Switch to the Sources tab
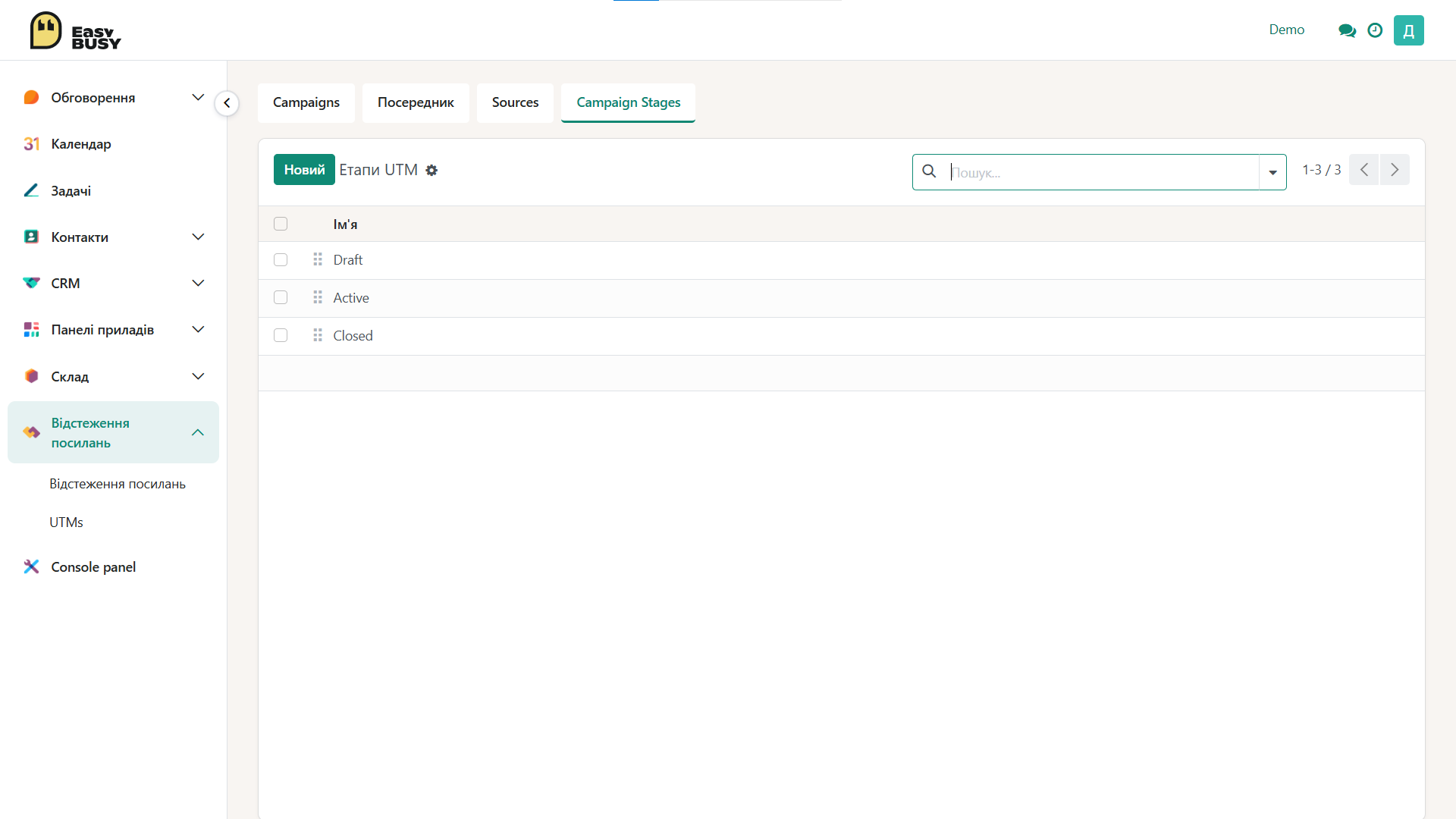This screenshot has width=1456, height=819. (515, 102)
